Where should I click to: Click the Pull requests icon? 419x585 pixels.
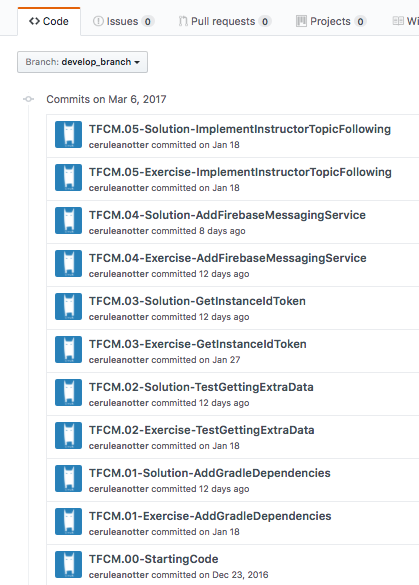click(183, 21)
